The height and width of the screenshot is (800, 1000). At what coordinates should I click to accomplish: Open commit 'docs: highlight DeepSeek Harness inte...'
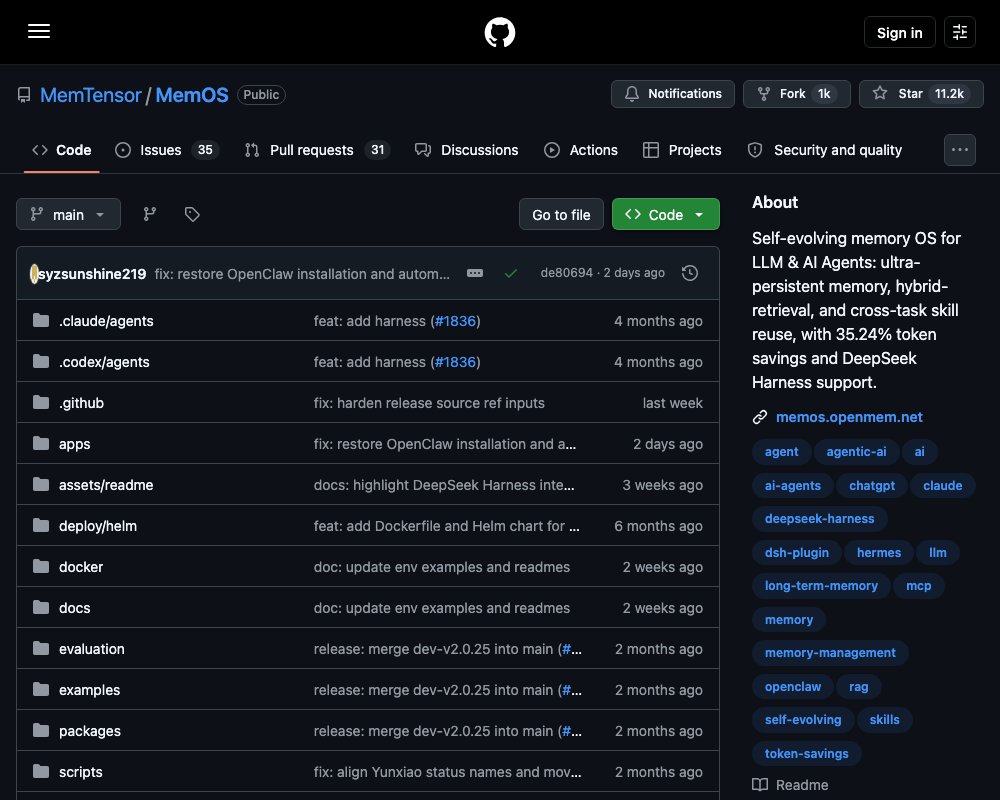pos(443,485)
